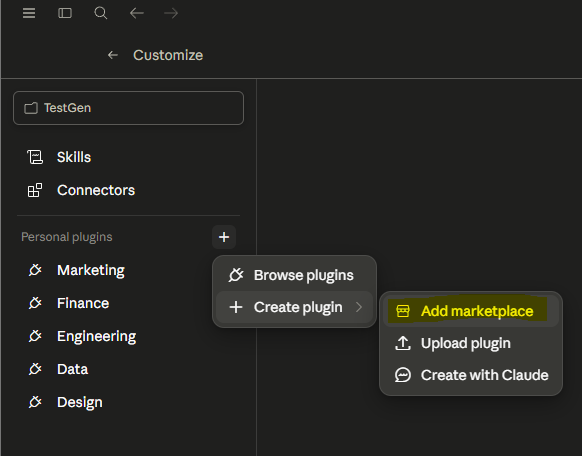Click the Design plug icon
Image resolution: width=582 pixels, height=456 pixels.
[35, 402]
